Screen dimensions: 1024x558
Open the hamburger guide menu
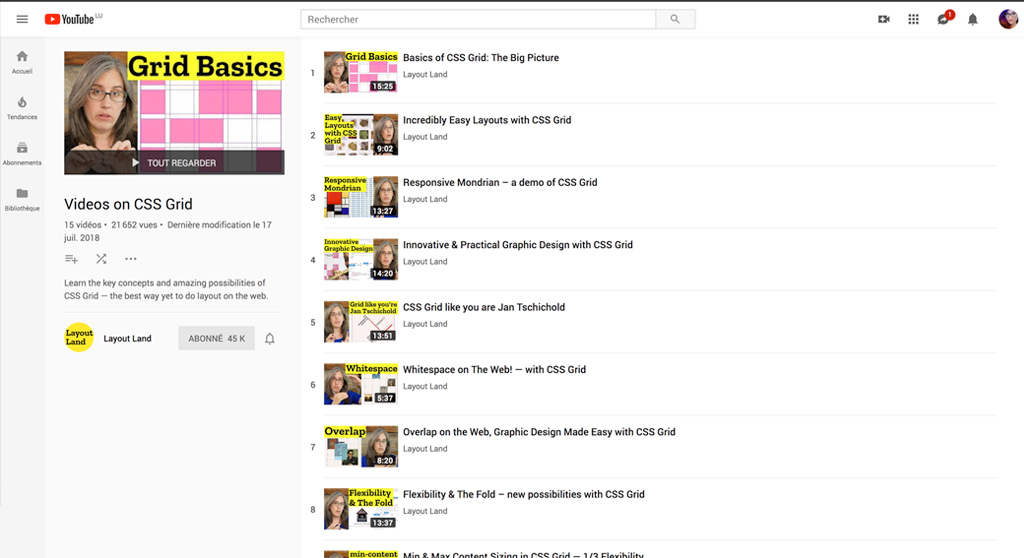pos(22,19)
